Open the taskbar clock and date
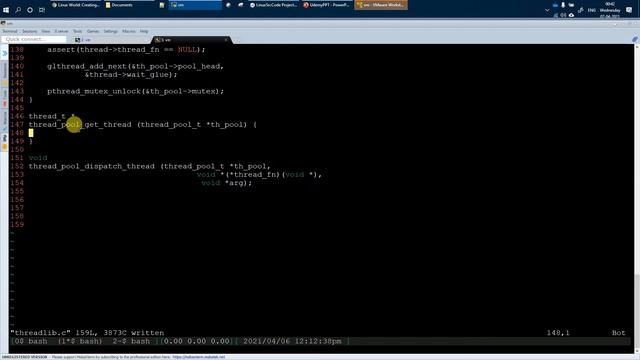This screenshot has width=640, height=360. coord(610,10)
